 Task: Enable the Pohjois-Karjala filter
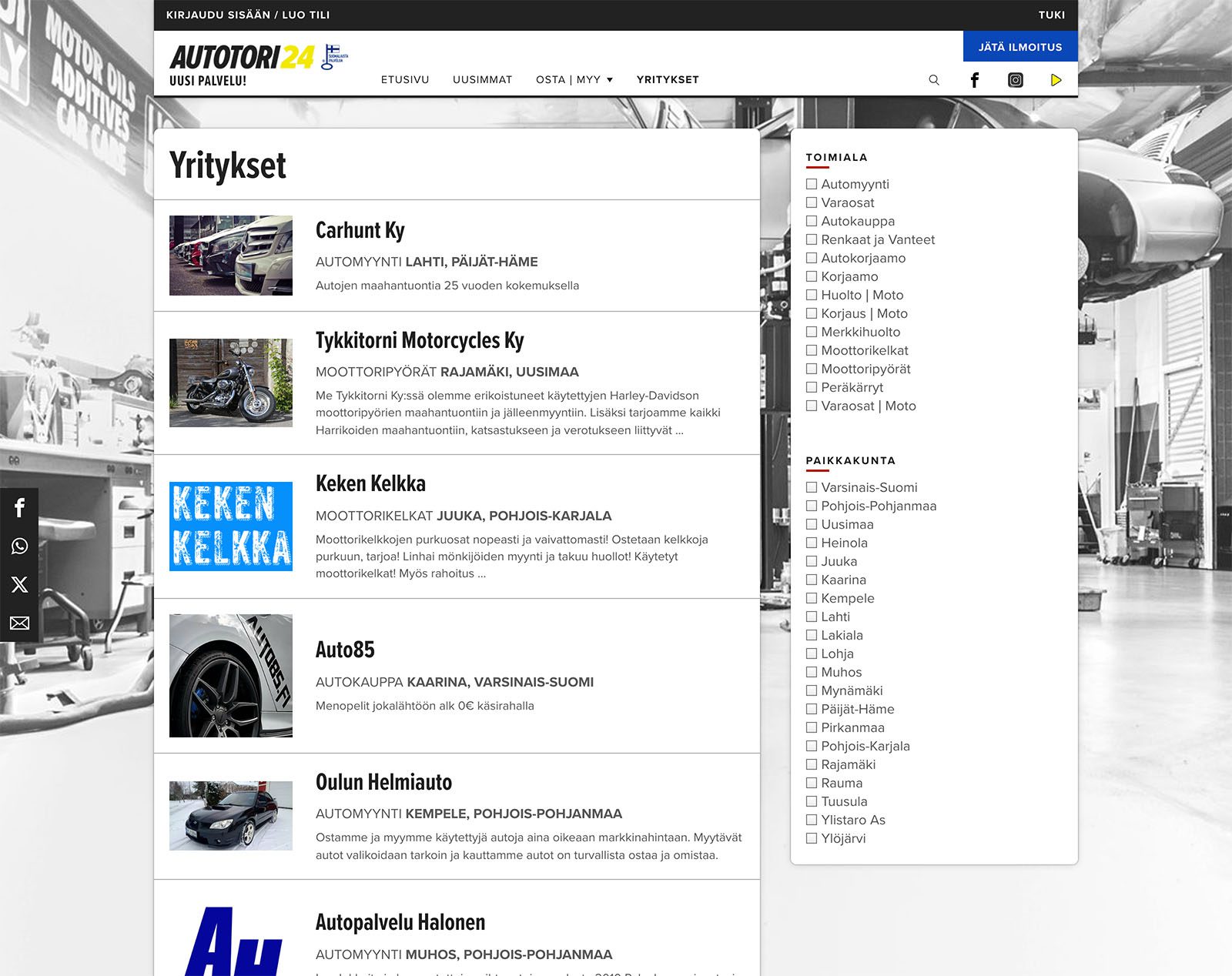coord(812,746)
